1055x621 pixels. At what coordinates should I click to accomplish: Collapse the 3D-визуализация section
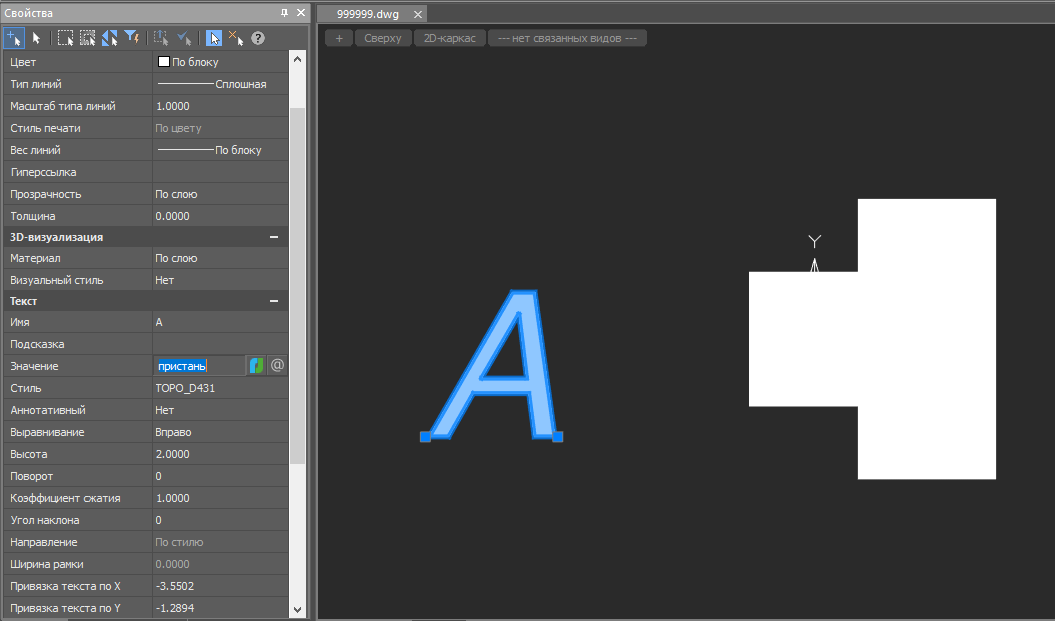274,237
